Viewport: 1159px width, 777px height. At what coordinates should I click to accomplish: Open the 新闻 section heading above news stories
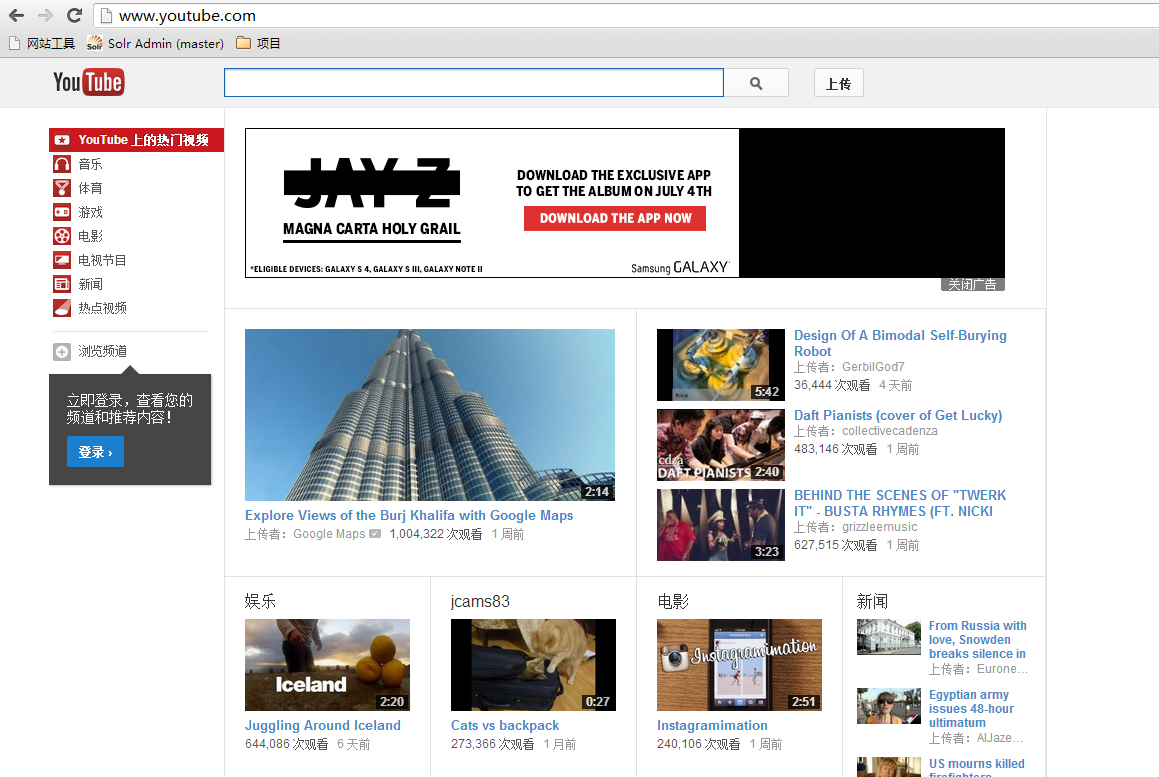pos(872,601)
